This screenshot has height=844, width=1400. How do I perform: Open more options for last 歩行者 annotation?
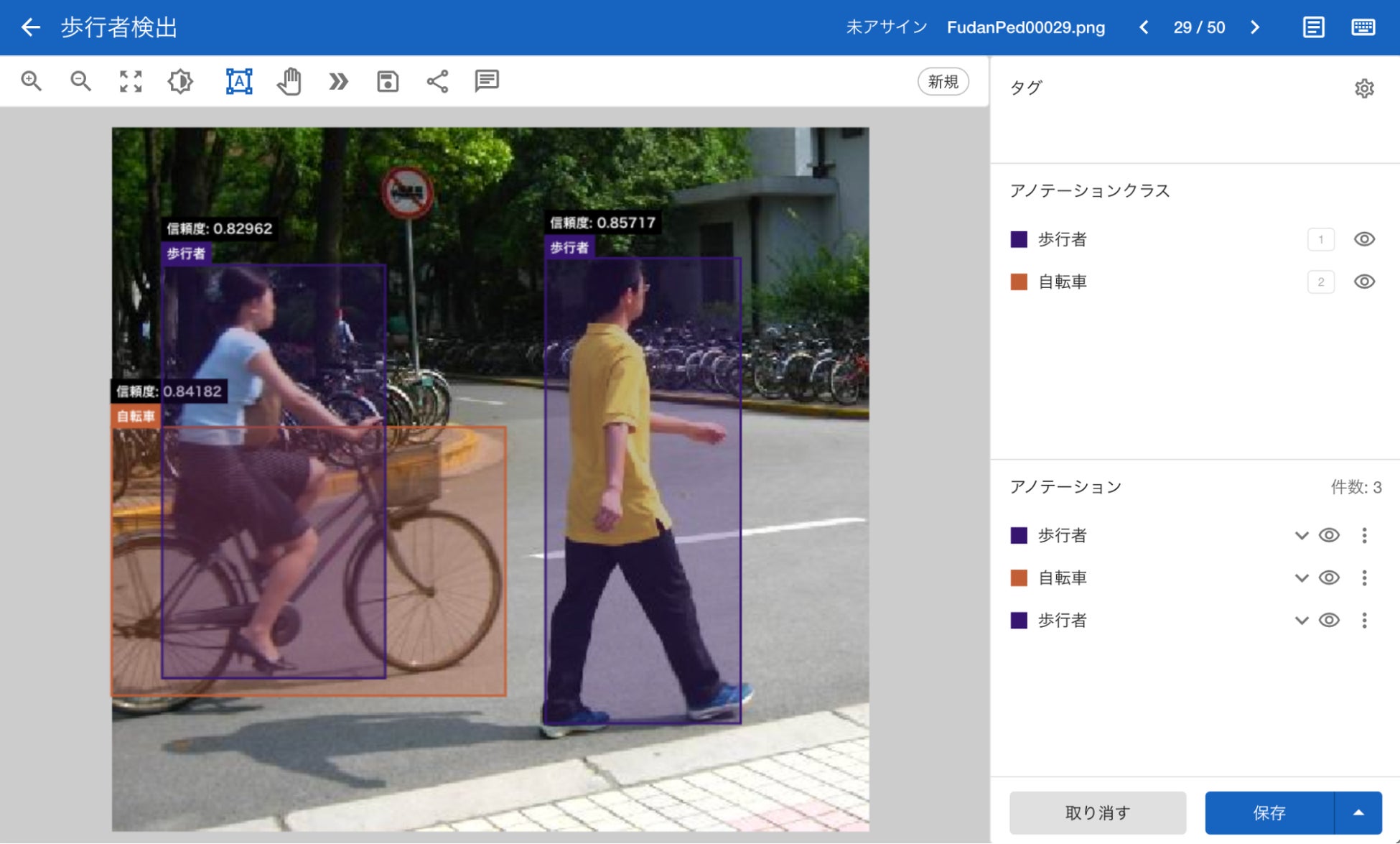(1364, 620)
